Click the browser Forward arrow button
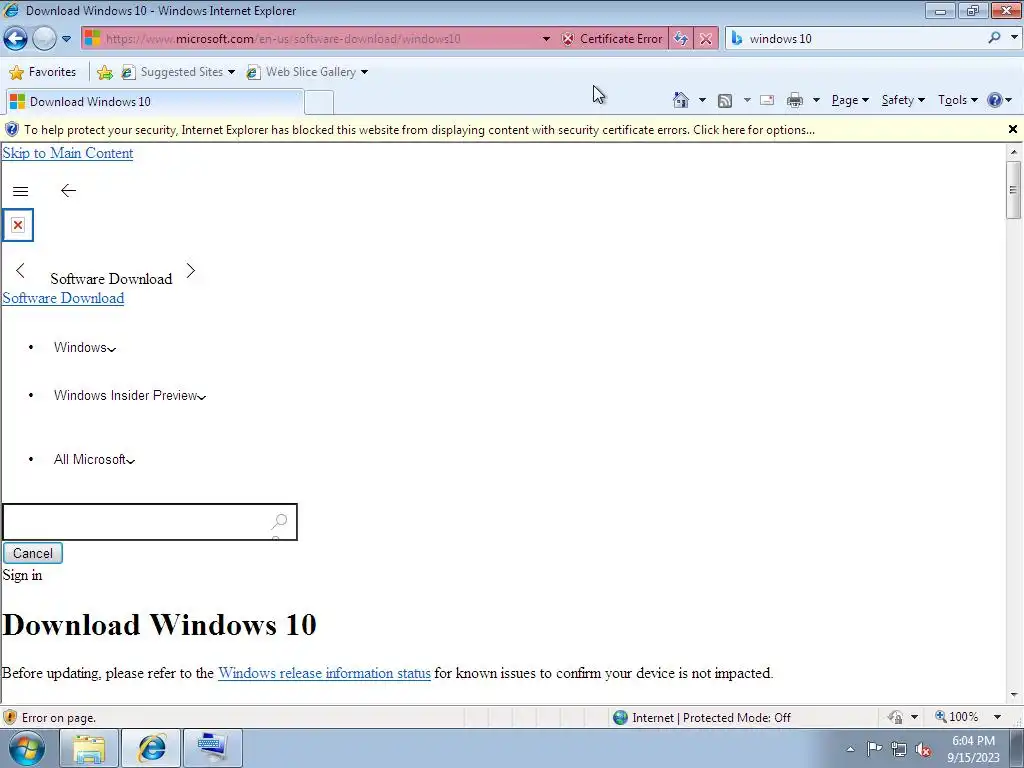Image resolution: width=1024 pixels, height=768 pixels. (x=44, y=39)
